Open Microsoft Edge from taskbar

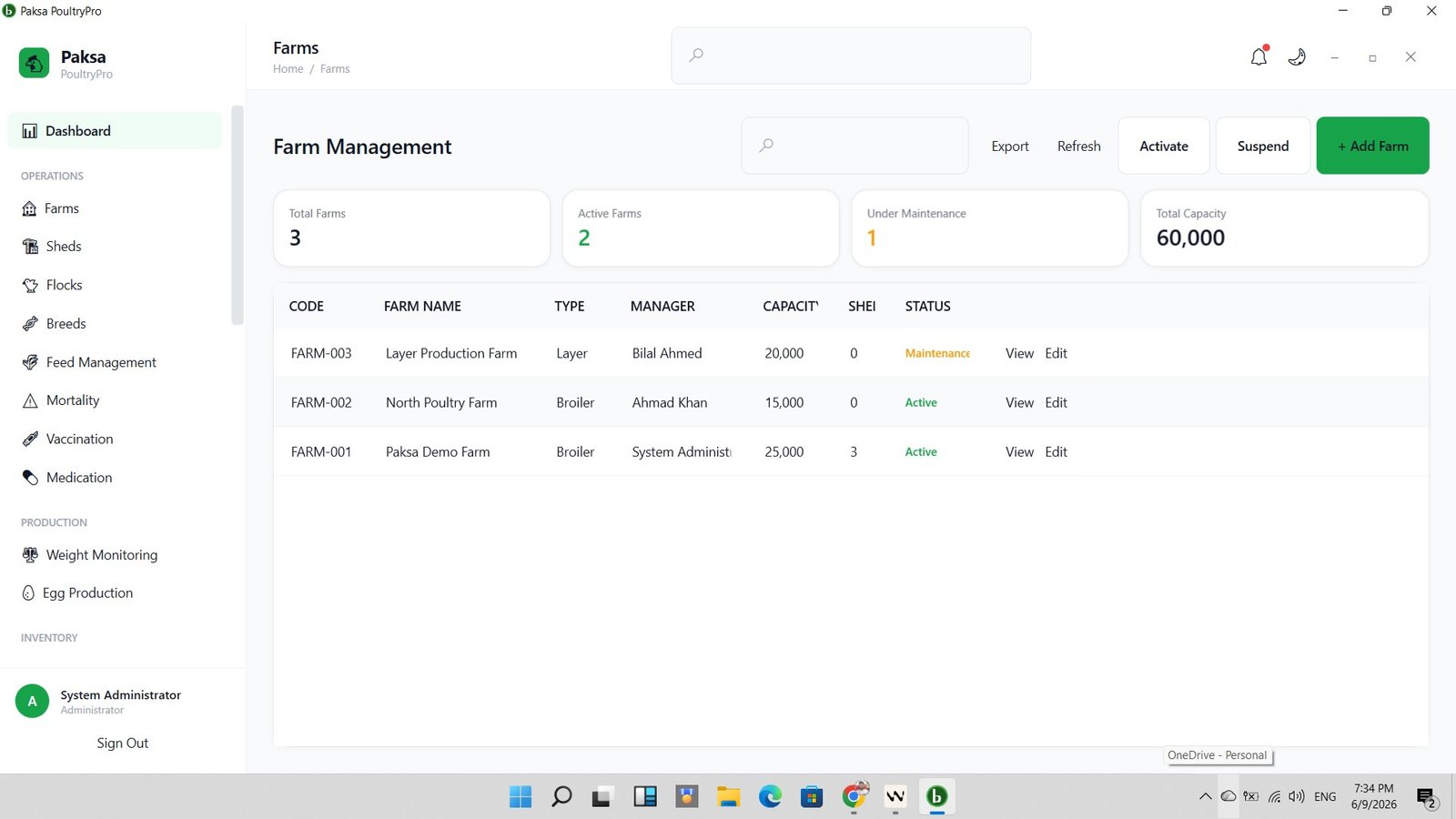(x=770, y=797)
